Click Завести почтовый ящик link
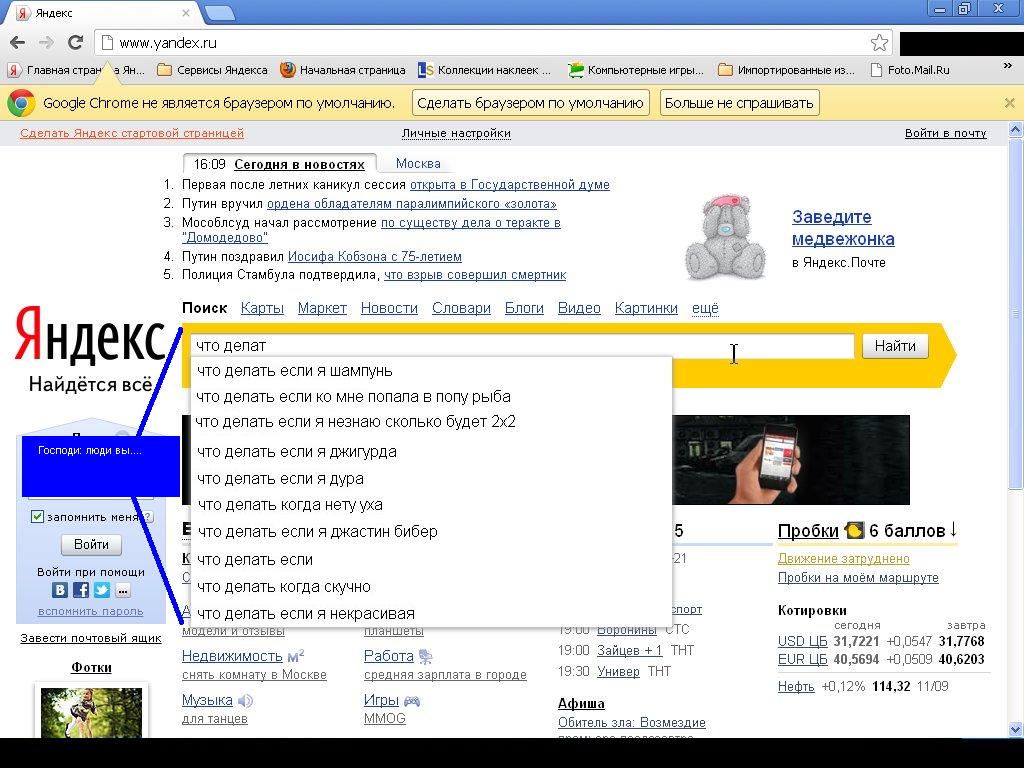The width and height of the screenshot is (1024, 768). coord(91,638)
